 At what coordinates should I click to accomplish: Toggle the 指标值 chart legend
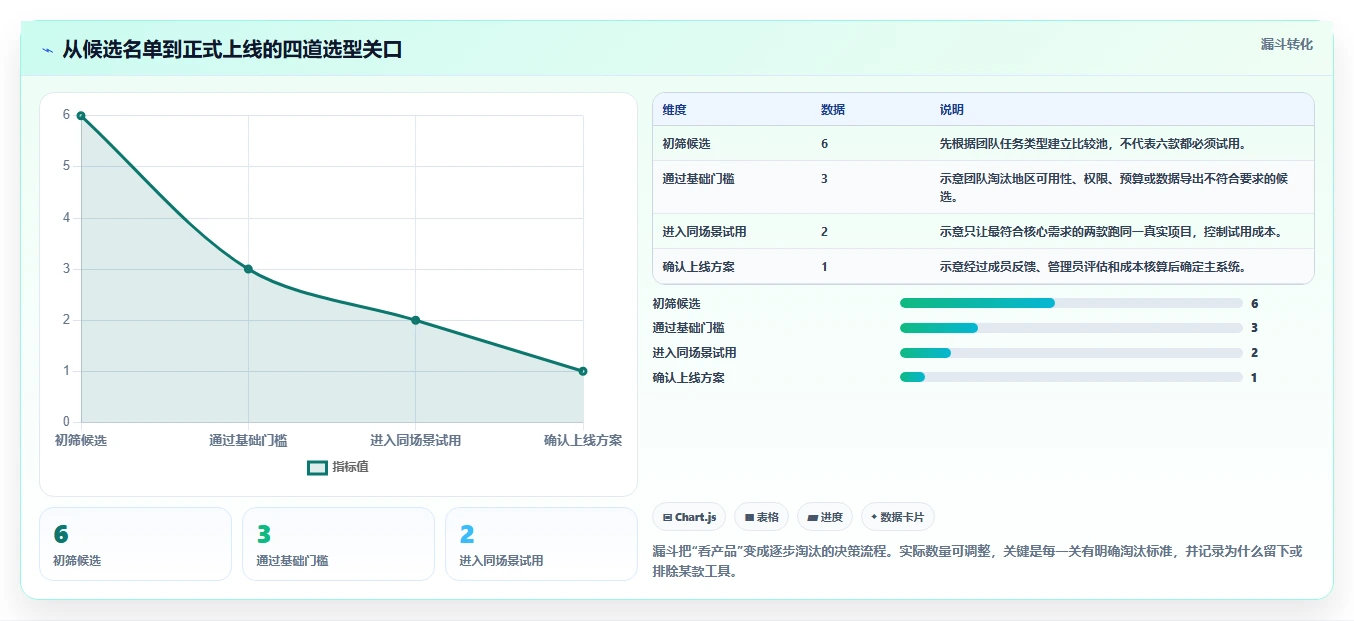coord(338,467)
